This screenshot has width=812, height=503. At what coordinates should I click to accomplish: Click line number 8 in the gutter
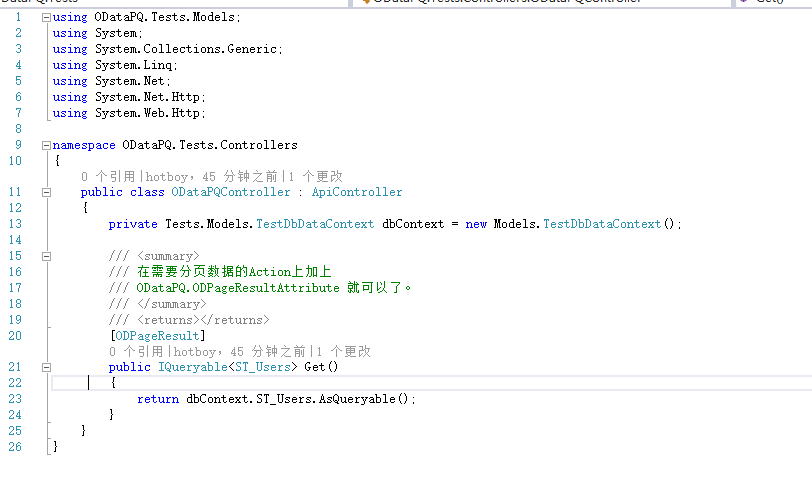point(18,129)
